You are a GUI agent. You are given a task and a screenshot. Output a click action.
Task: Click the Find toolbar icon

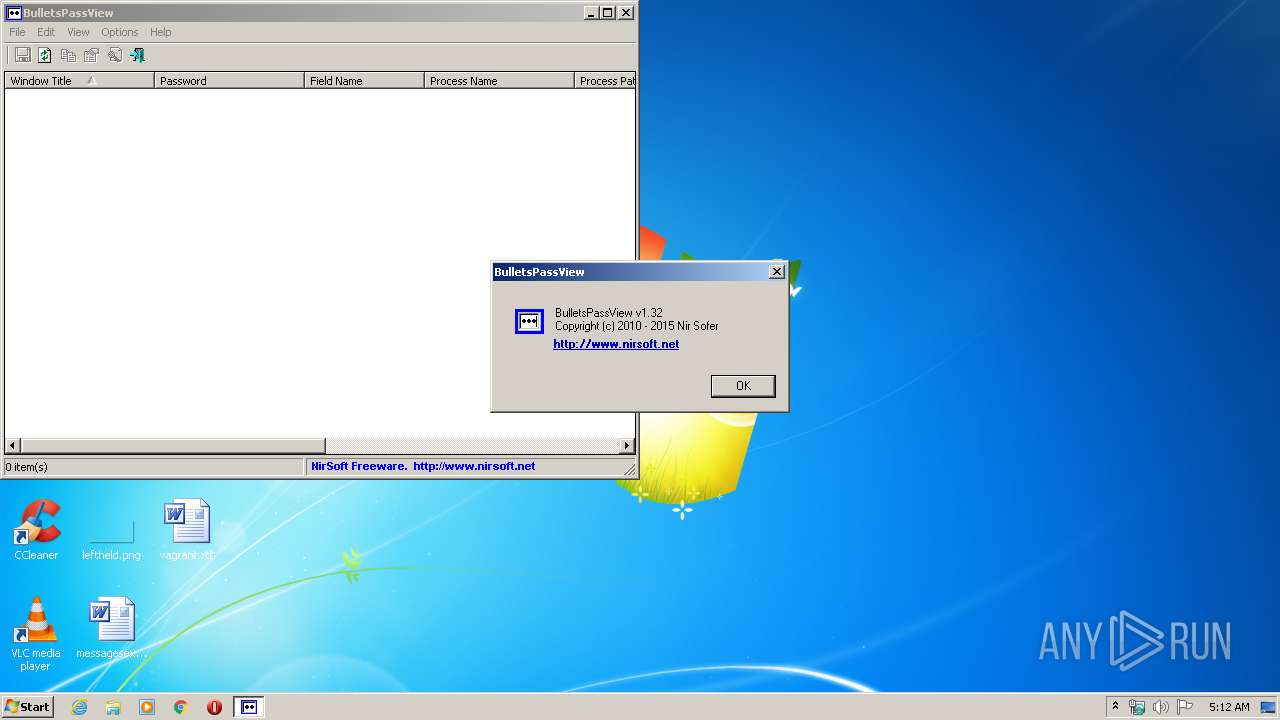[114, 55]
